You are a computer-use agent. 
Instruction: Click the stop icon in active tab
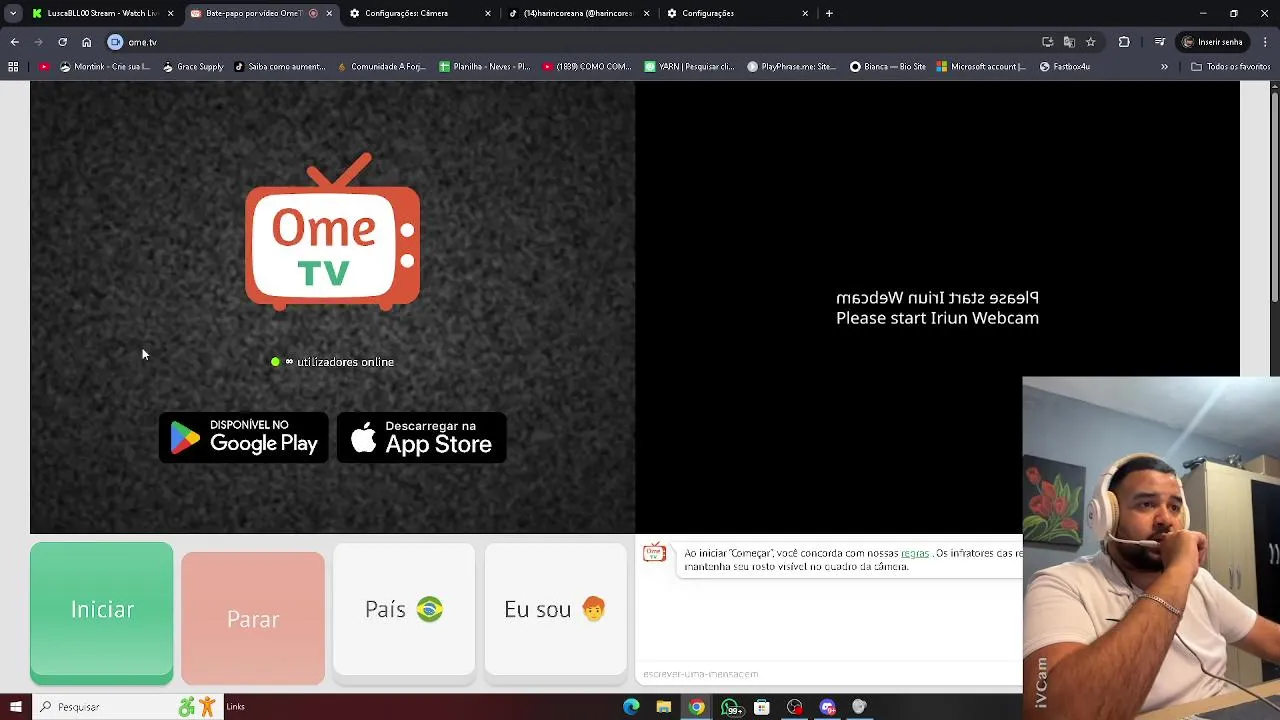(x=313, y=13)
